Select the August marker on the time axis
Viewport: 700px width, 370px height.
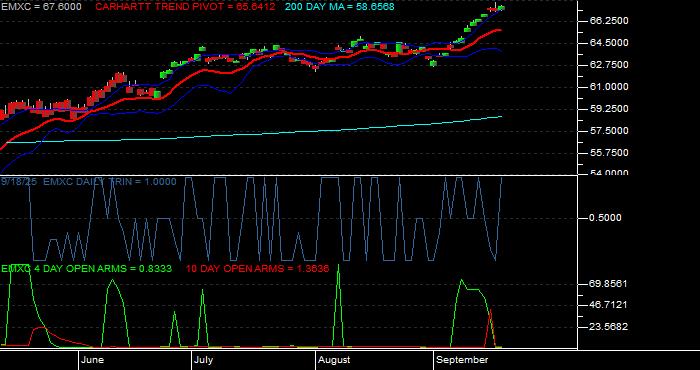tap(334, 360)
